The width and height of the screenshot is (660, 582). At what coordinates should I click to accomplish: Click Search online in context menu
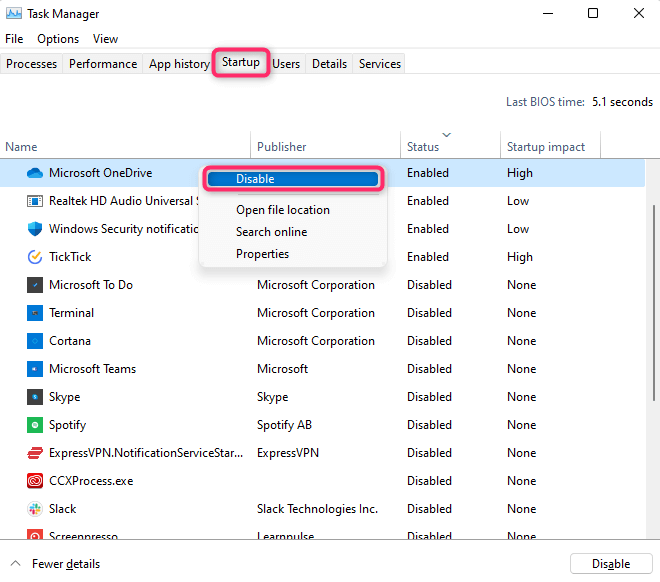click(x=271, y=232)
